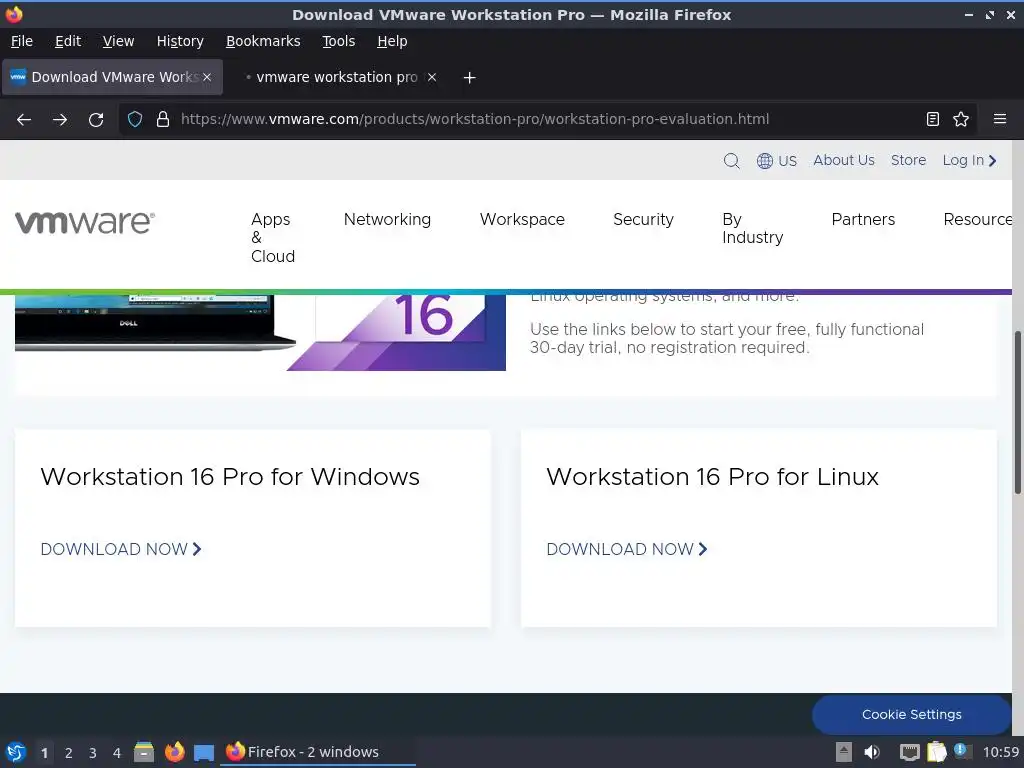Viewport: 1024px width, 768px height.
Task: Click the VMware site search magnifier icon
Action: (x=731, y=161)
